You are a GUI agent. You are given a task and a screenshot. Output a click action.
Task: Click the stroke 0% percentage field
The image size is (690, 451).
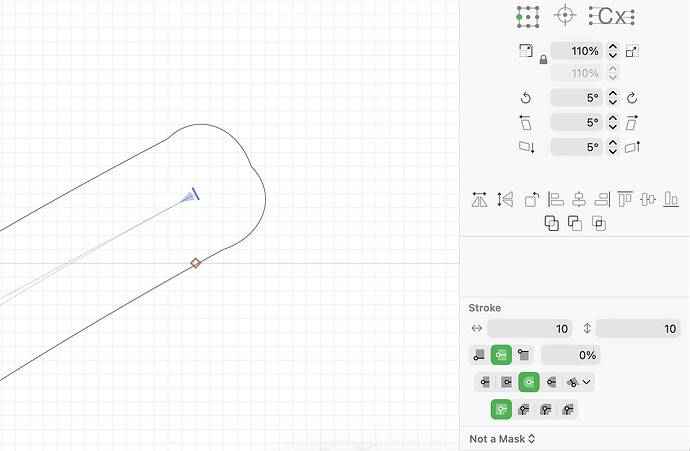pyautogui.click(x=570, y=355)
